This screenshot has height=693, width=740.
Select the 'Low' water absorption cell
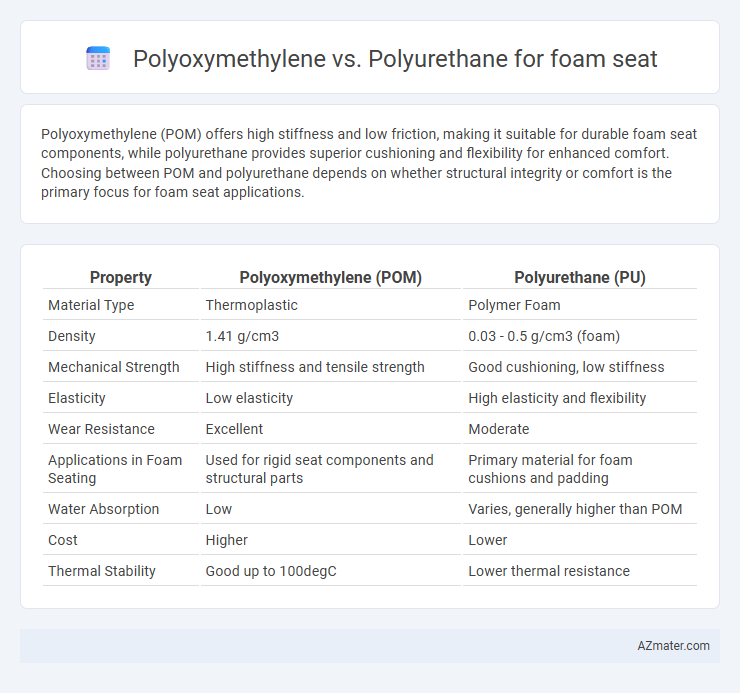pyautogui.click(x=219, y=509)
